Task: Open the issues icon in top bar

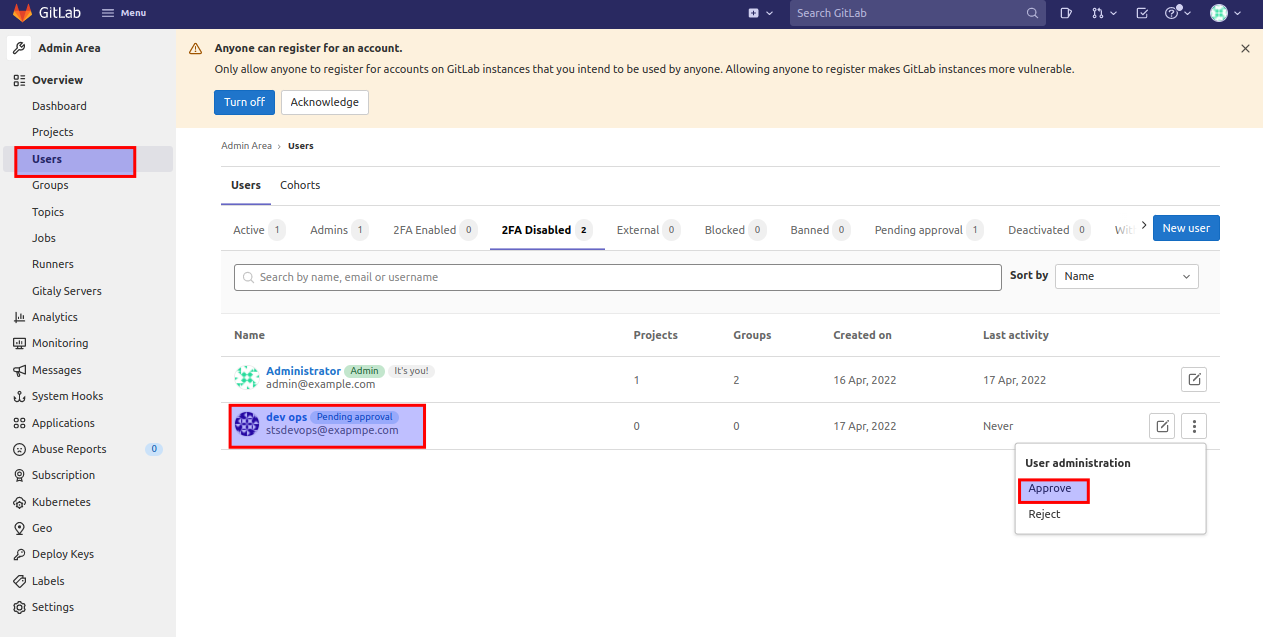Action: 1066,13
